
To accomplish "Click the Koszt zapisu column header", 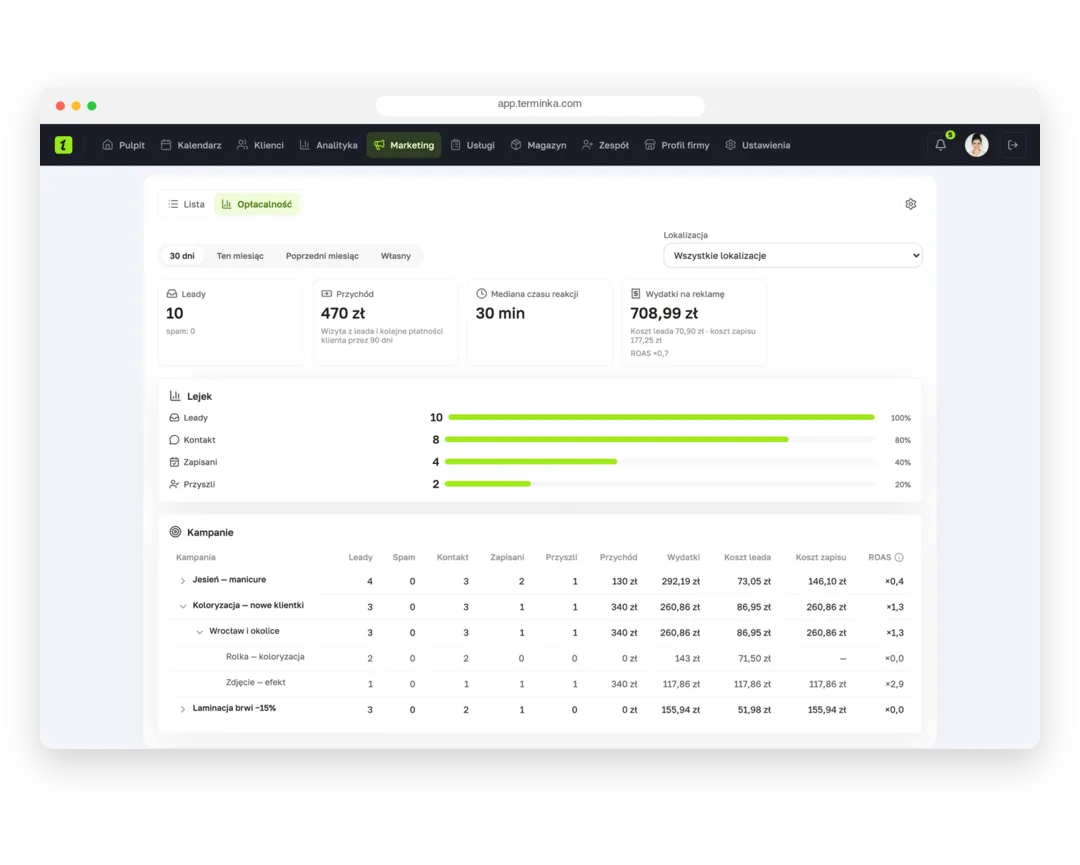I will (820, 557).
